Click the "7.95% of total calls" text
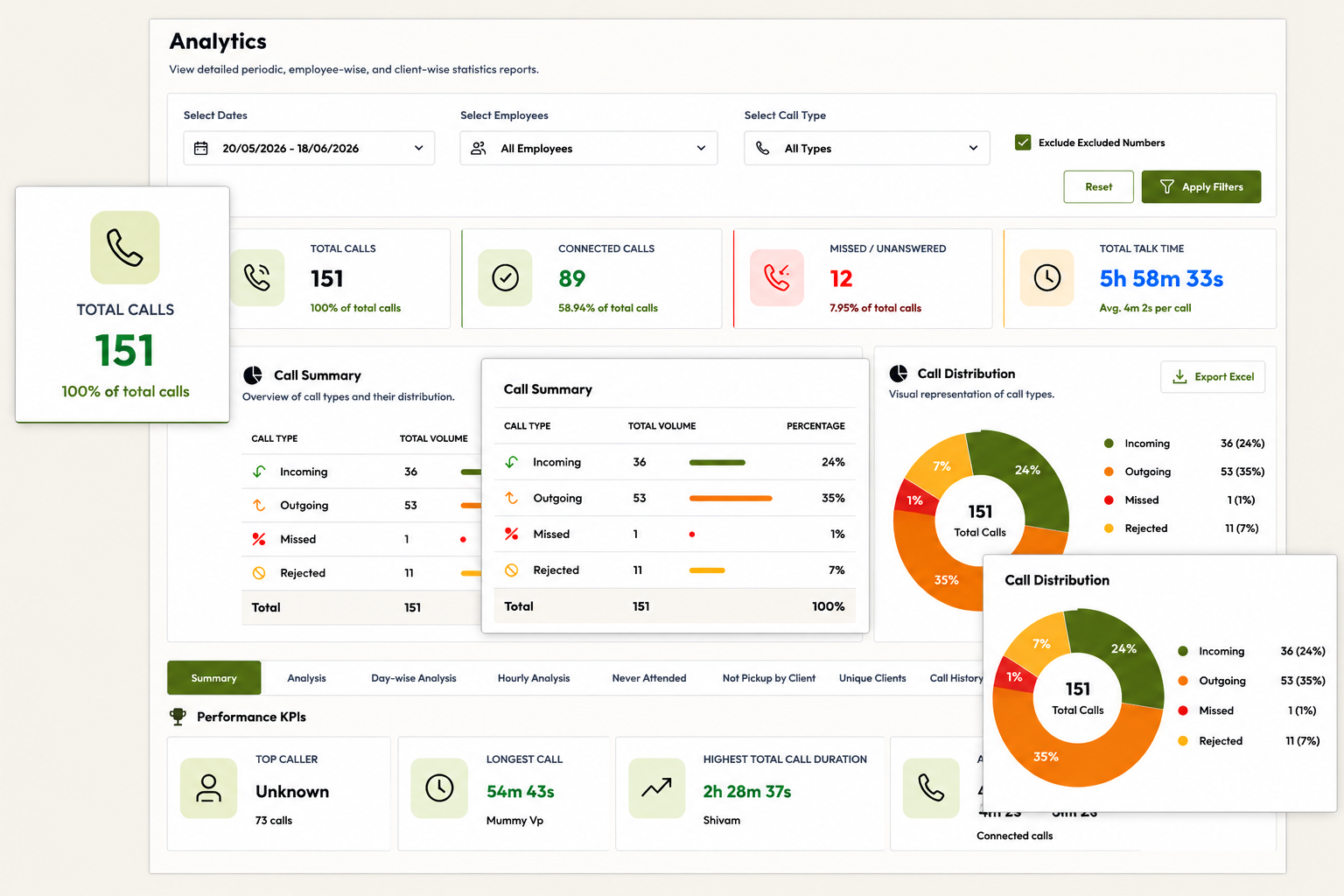This screenshot has height=896, width=1344. [x=875, y=308]
